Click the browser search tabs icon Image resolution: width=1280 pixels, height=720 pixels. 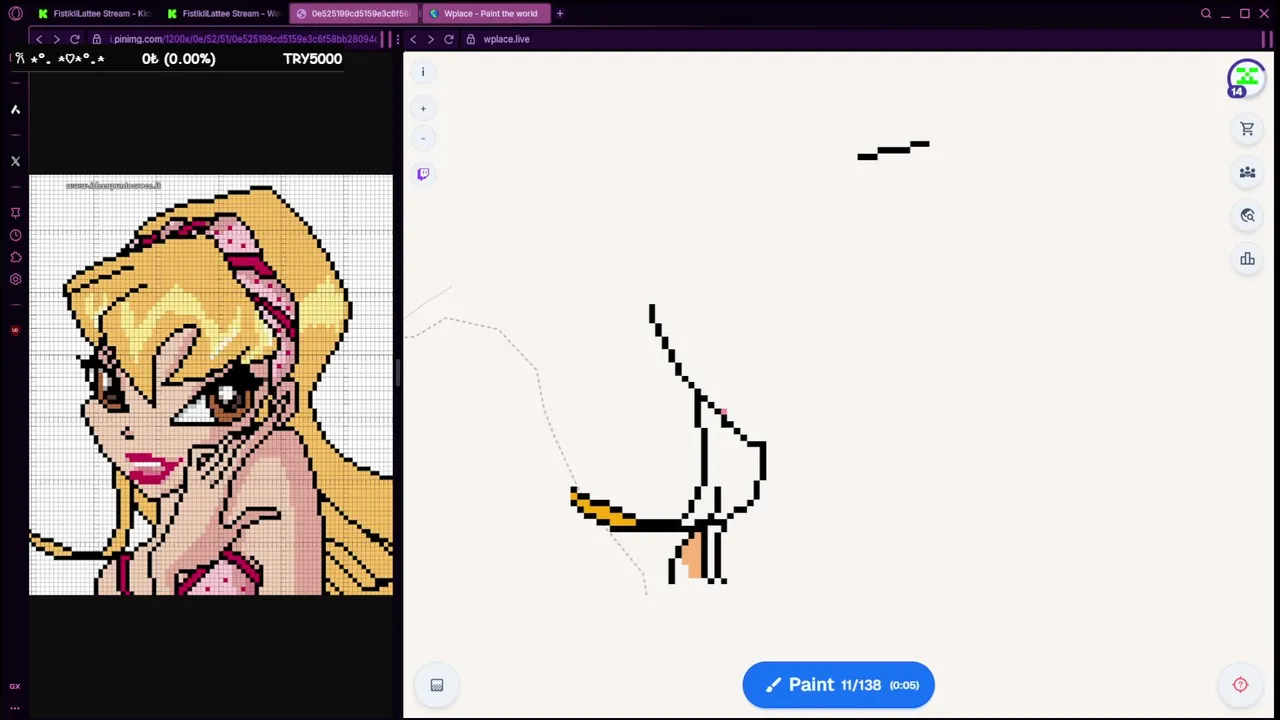[1206, 13]
